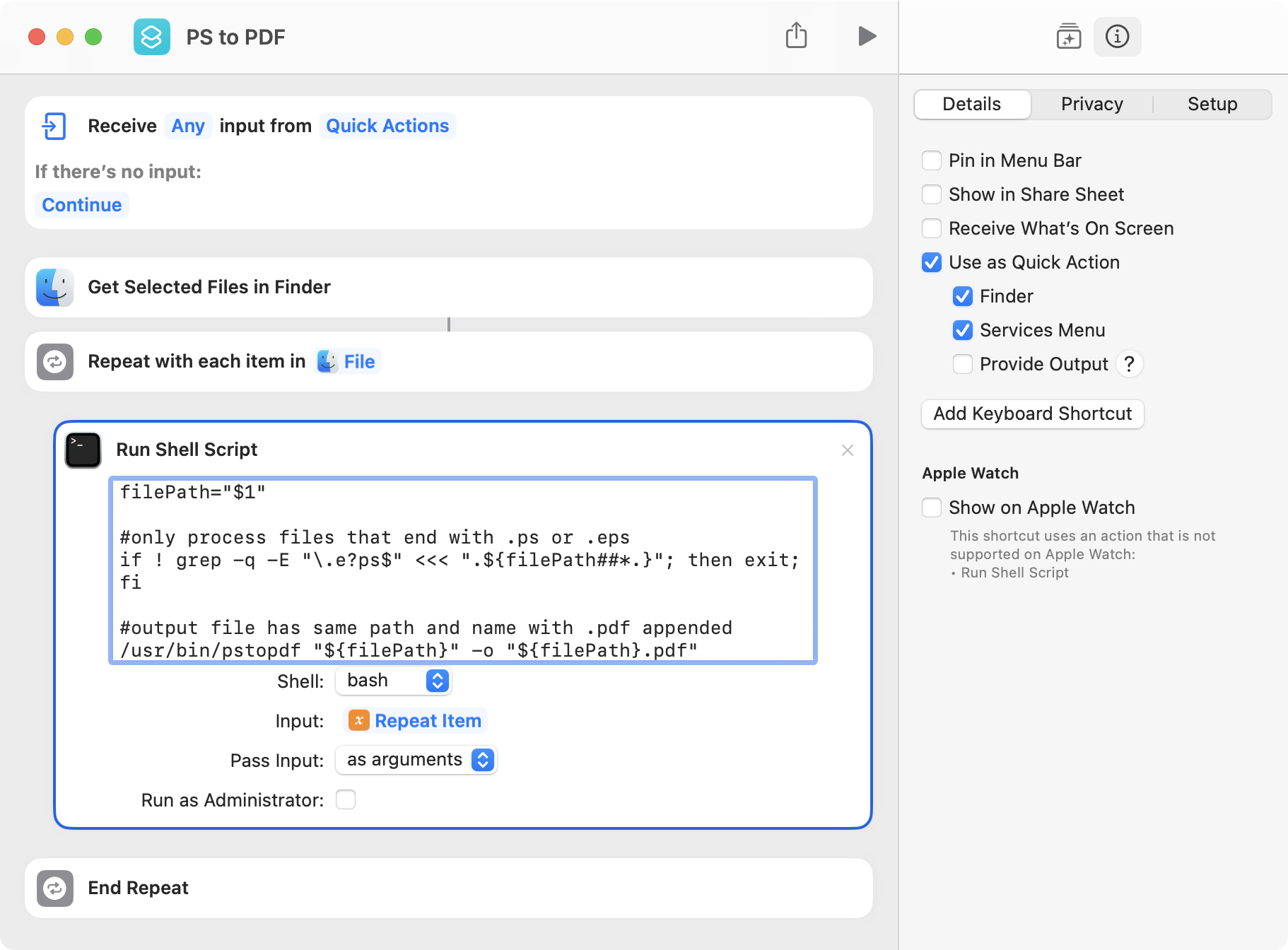Switch to the Setup tab
This screenshot has height=950, width=1288.
point(1212,104)
